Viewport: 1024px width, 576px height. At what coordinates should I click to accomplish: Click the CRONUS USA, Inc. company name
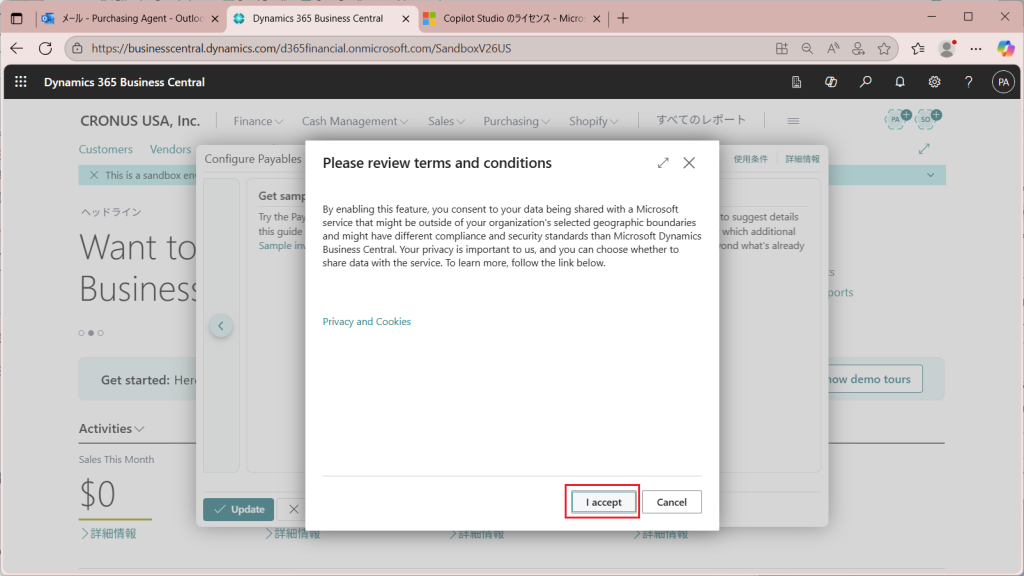click(x=140, y=121)
